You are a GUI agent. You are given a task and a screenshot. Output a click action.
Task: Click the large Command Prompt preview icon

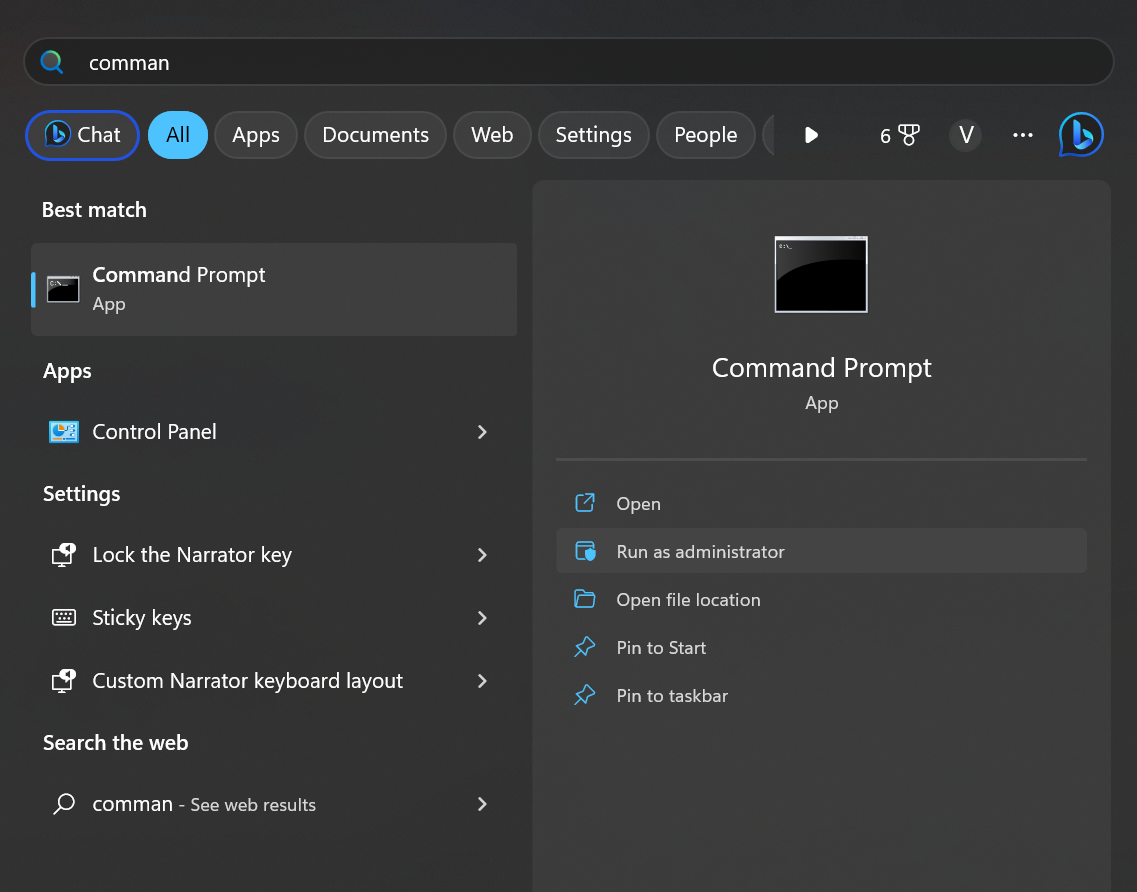tap(821, 275)
